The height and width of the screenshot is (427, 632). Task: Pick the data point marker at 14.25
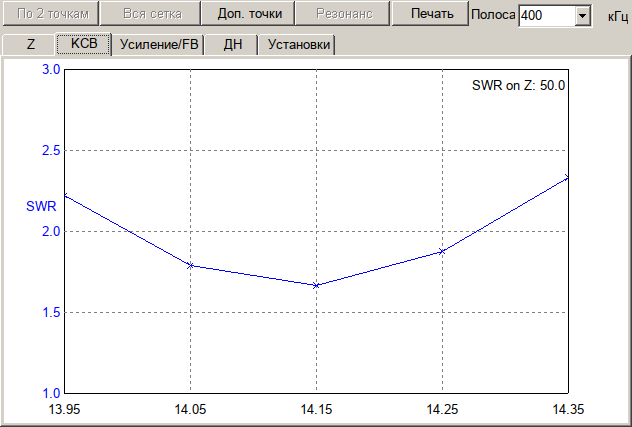442,251
